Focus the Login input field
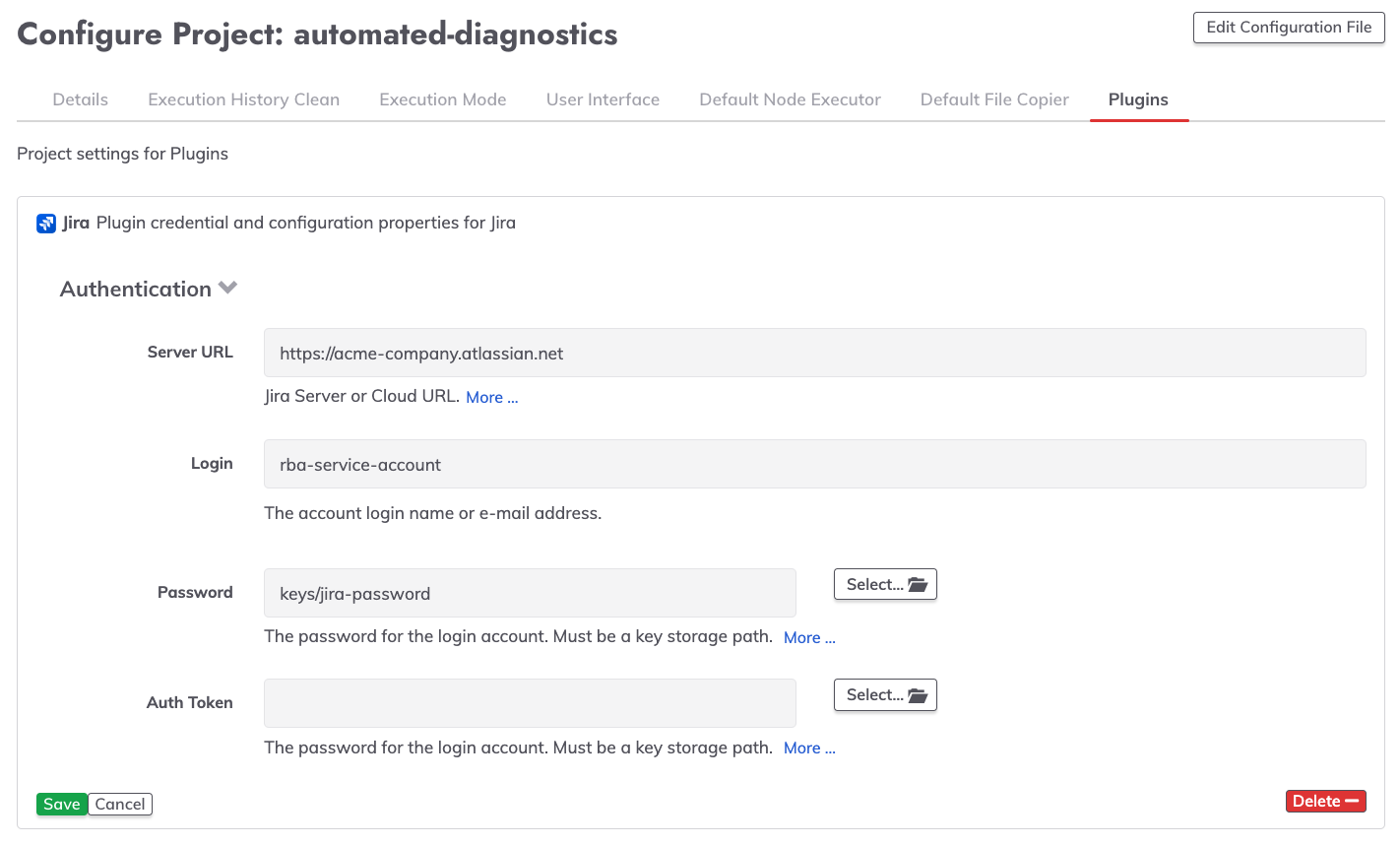 click(x=815, y=464)
